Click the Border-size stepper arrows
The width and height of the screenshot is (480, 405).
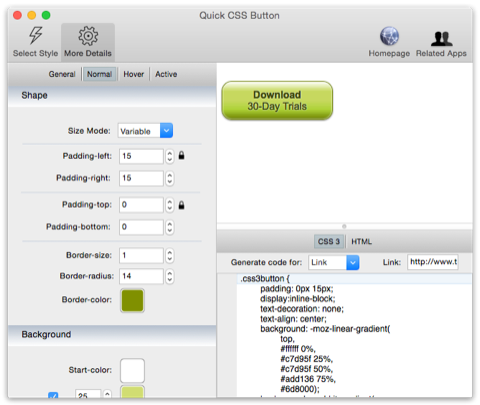click(x=170, y=255)
